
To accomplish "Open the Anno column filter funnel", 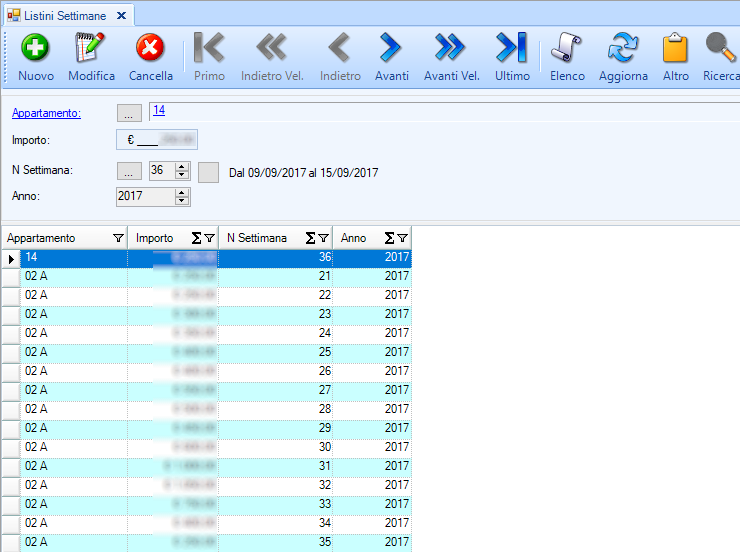I will click(x=402, y=239).
